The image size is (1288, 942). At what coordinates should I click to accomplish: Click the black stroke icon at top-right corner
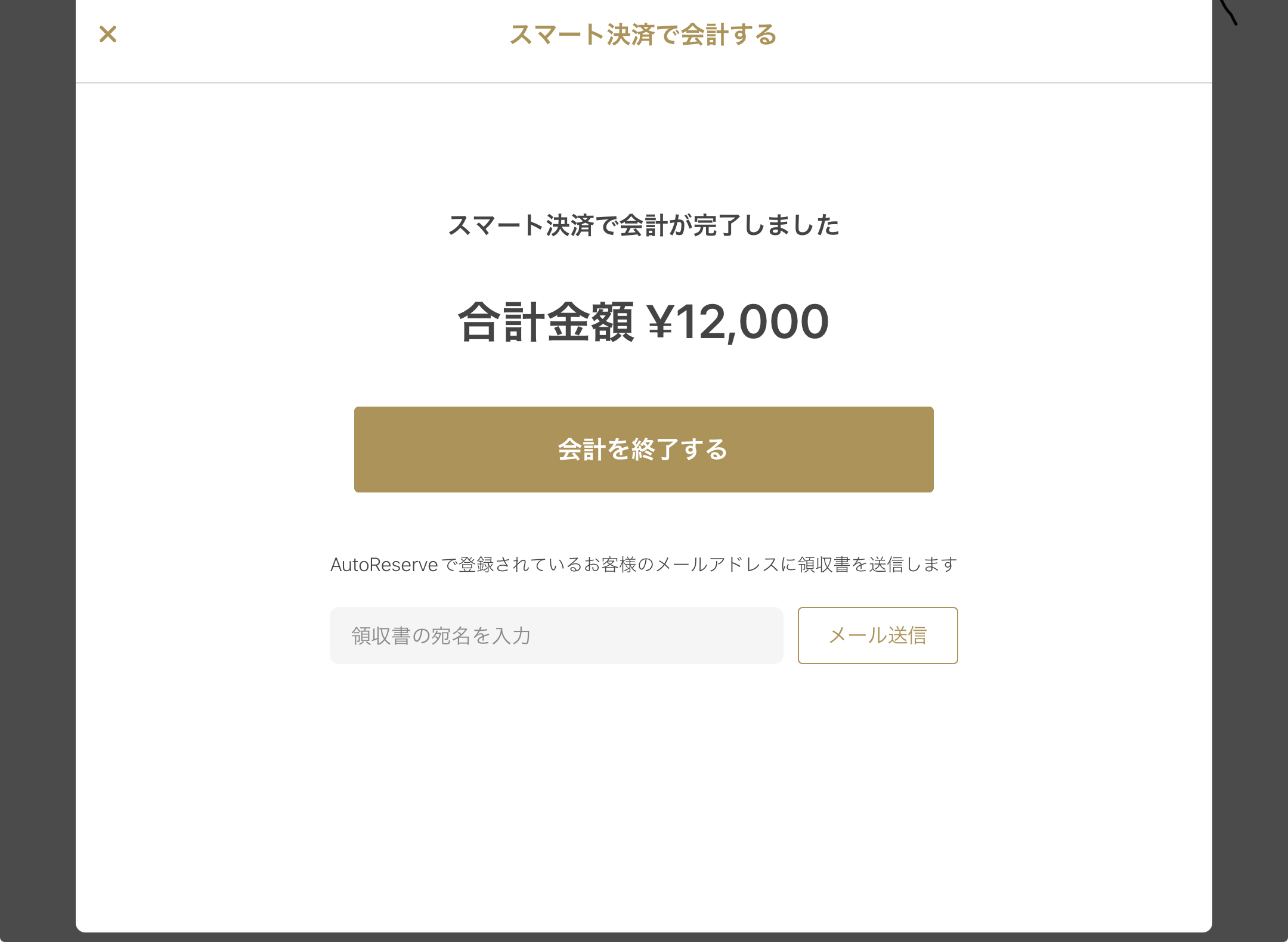pos(1229,11)
